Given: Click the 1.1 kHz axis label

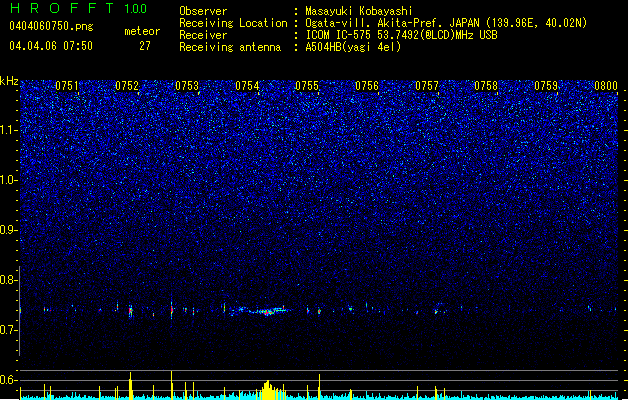Looking at the screenshot, I should pyautogui.click(x=8, y=130).
